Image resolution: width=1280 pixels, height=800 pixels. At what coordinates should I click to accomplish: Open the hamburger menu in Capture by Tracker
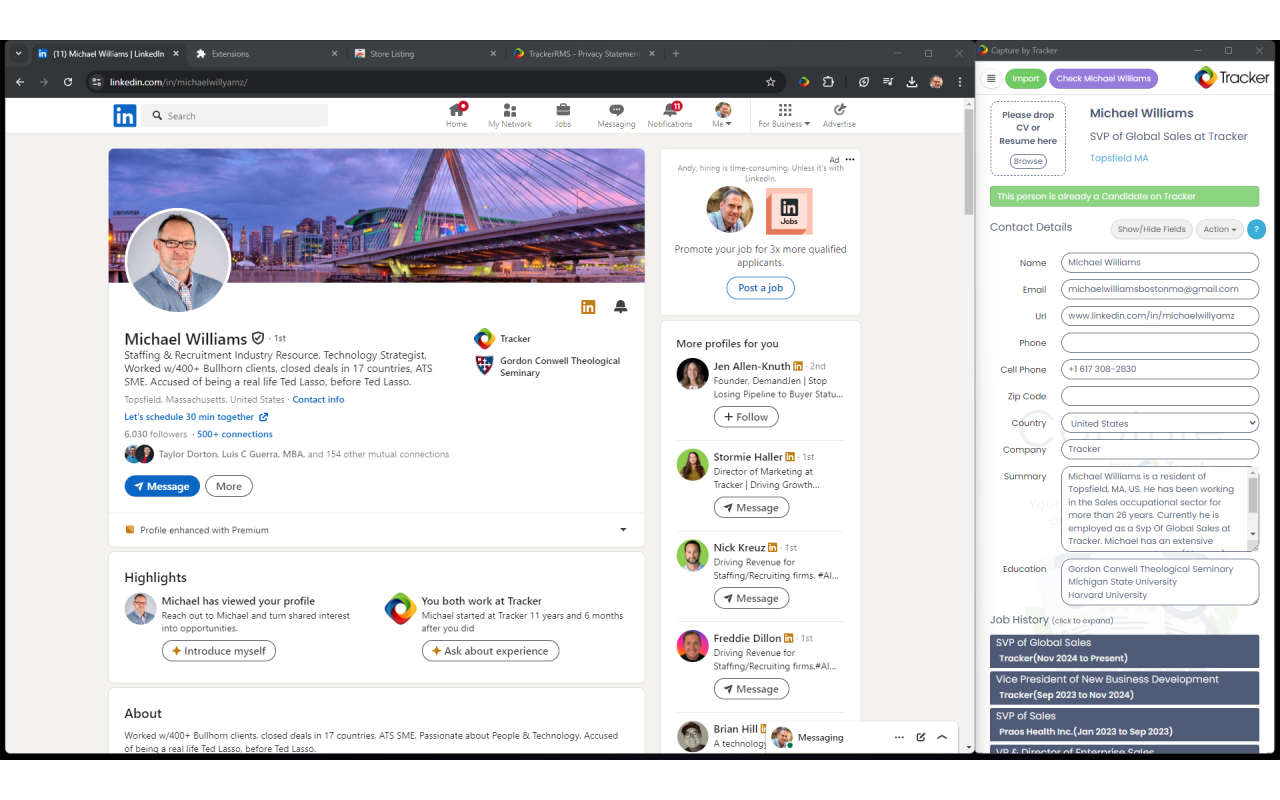(991, 79)
